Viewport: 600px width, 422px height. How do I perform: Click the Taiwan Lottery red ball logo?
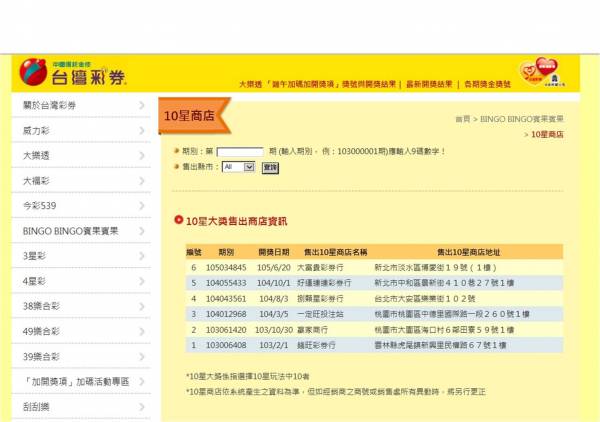tap(33, 72)
